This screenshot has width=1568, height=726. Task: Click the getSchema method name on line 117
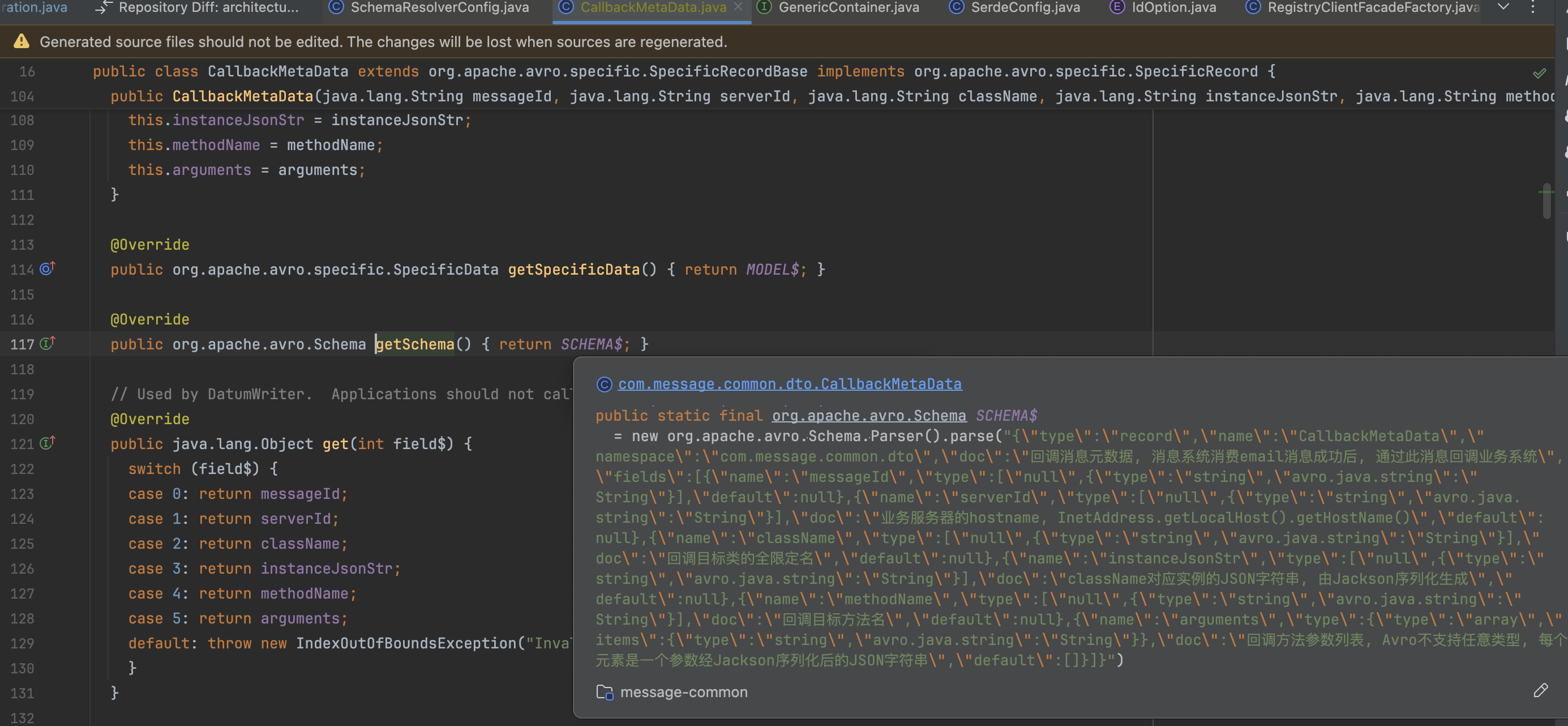tap(415, 344)
